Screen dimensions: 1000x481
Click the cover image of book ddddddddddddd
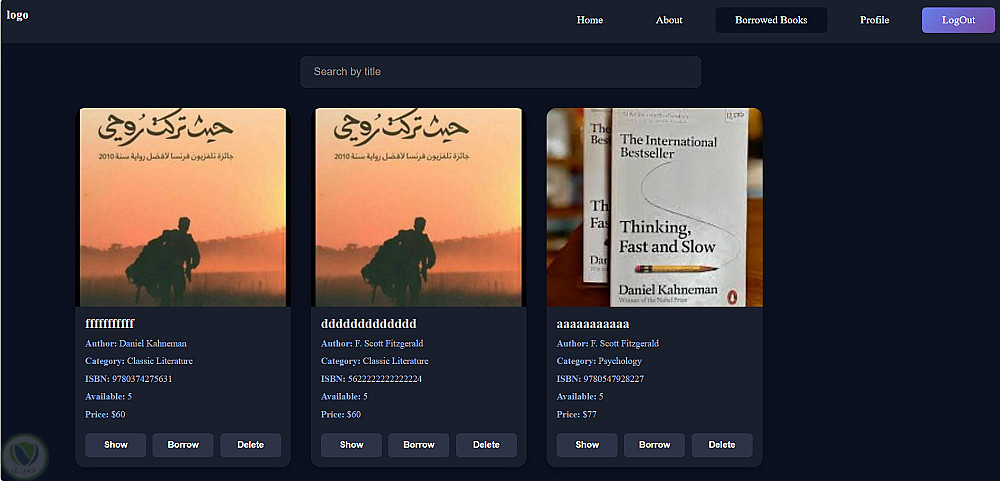(419, 207)
